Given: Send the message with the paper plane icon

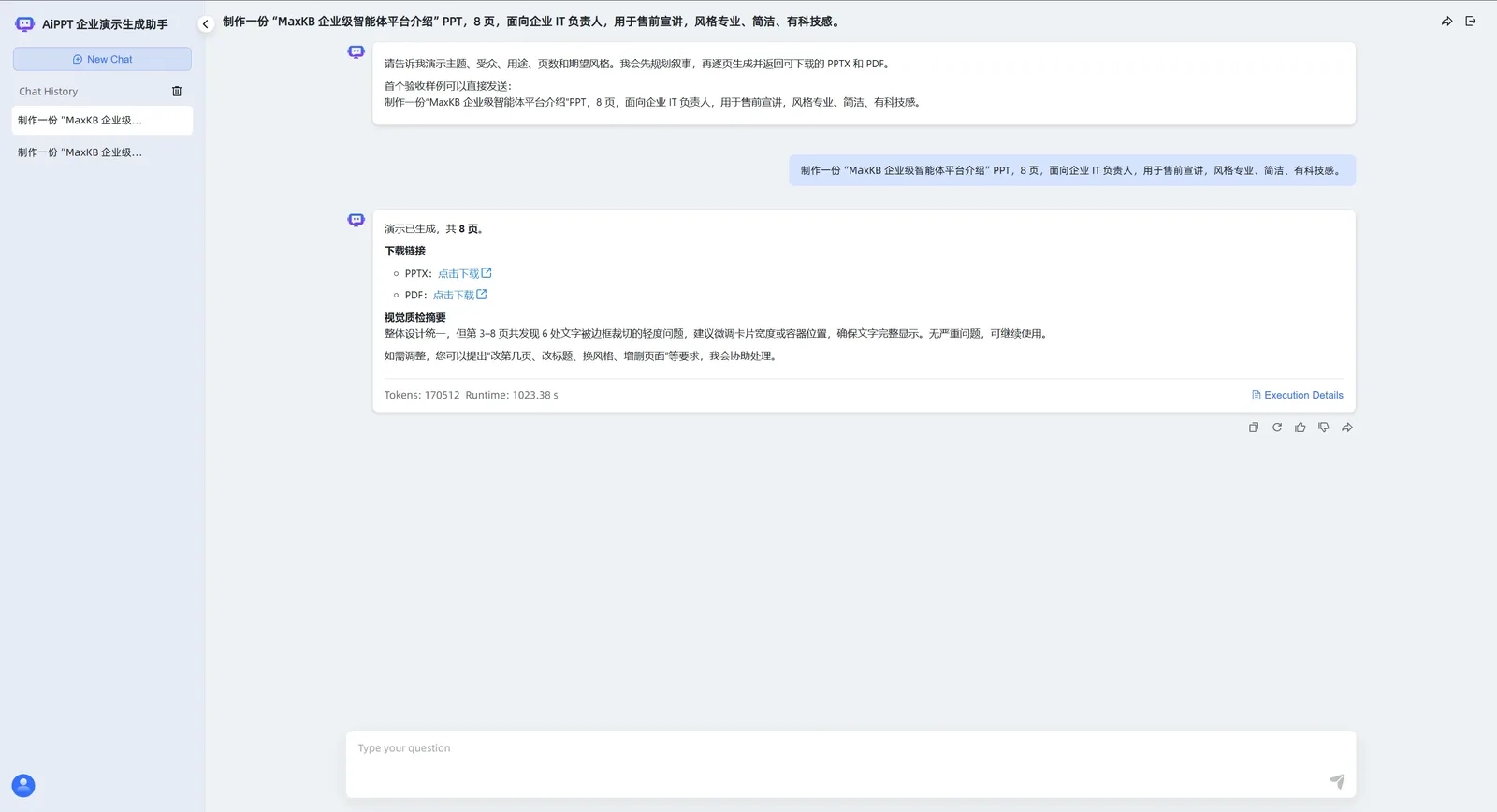Looking at the screenshot, I should [1337, 781].
